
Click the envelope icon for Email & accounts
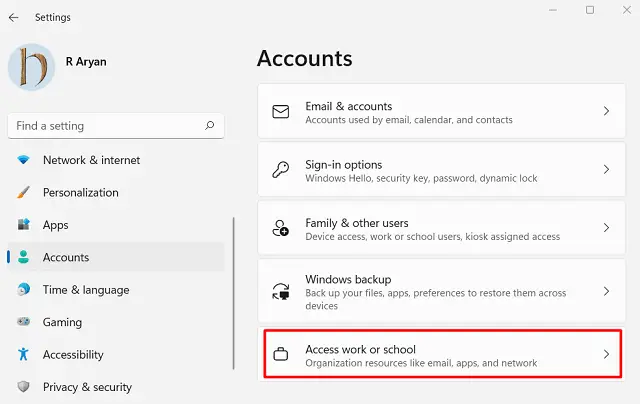coord(281,112)
